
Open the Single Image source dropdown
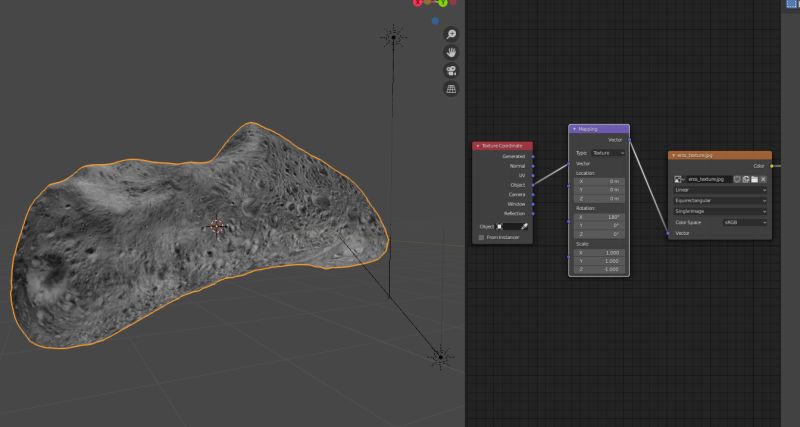(x=720, y=211)
